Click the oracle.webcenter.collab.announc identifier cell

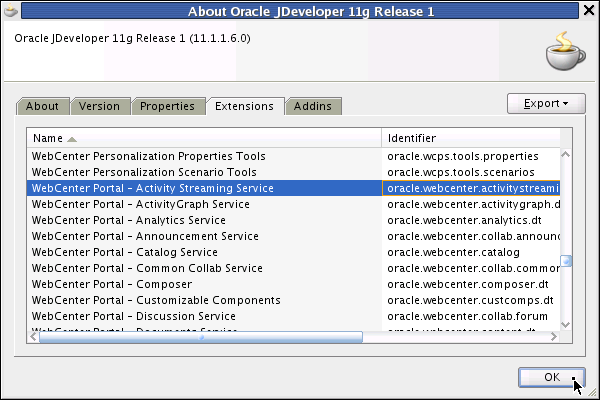coord(471,236)
